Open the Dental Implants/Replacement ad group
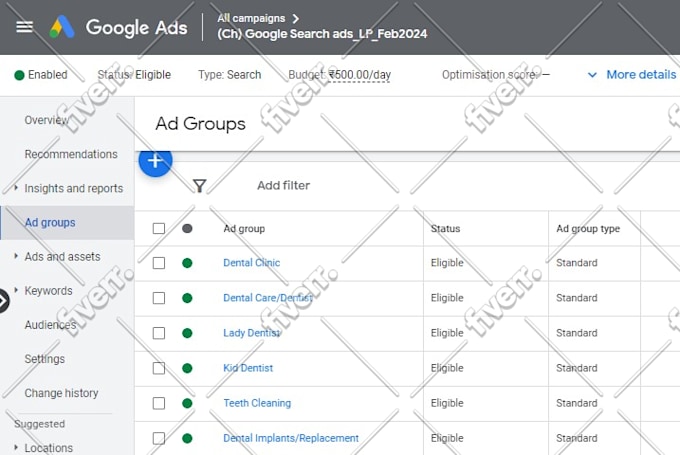Viewport: 680px width, 455px height. pos(291,438)
